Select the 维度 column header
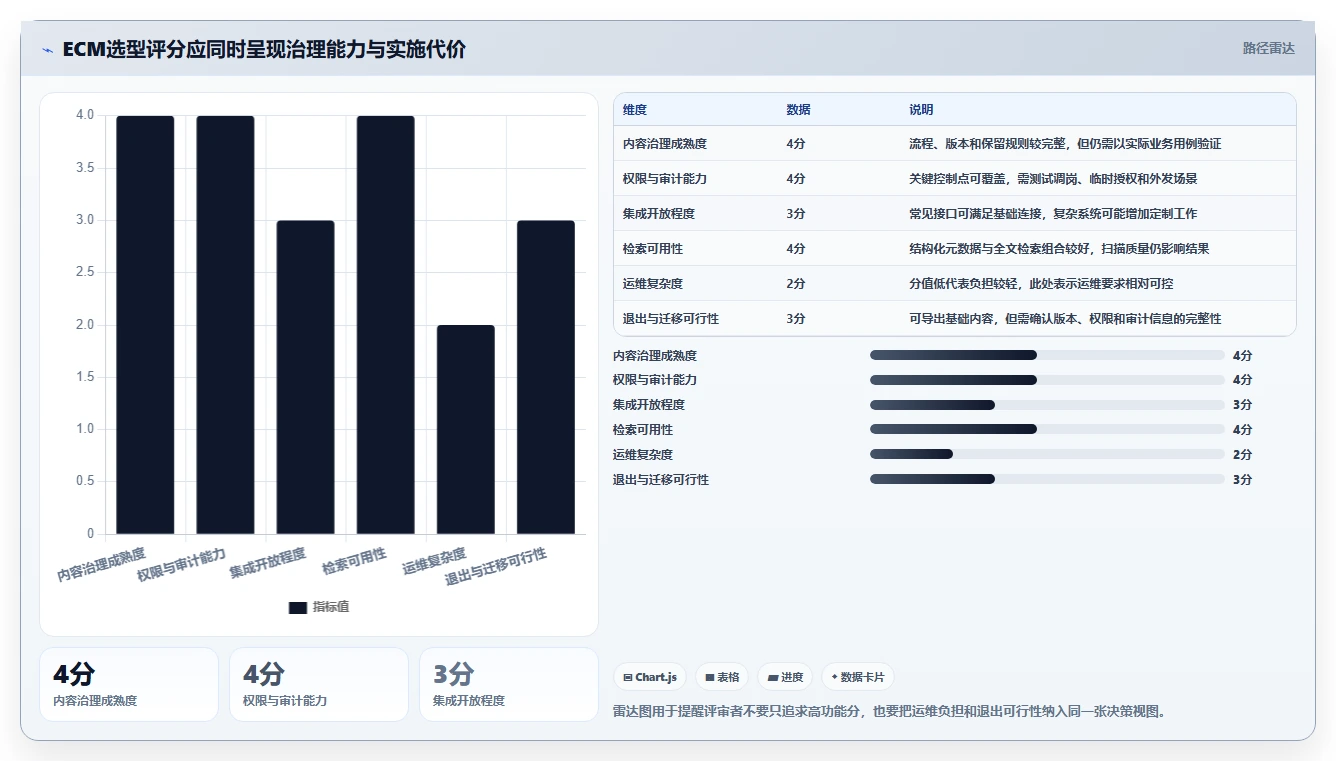Image resolution: width=1336 pixels, height=761 pixels. 635,110
